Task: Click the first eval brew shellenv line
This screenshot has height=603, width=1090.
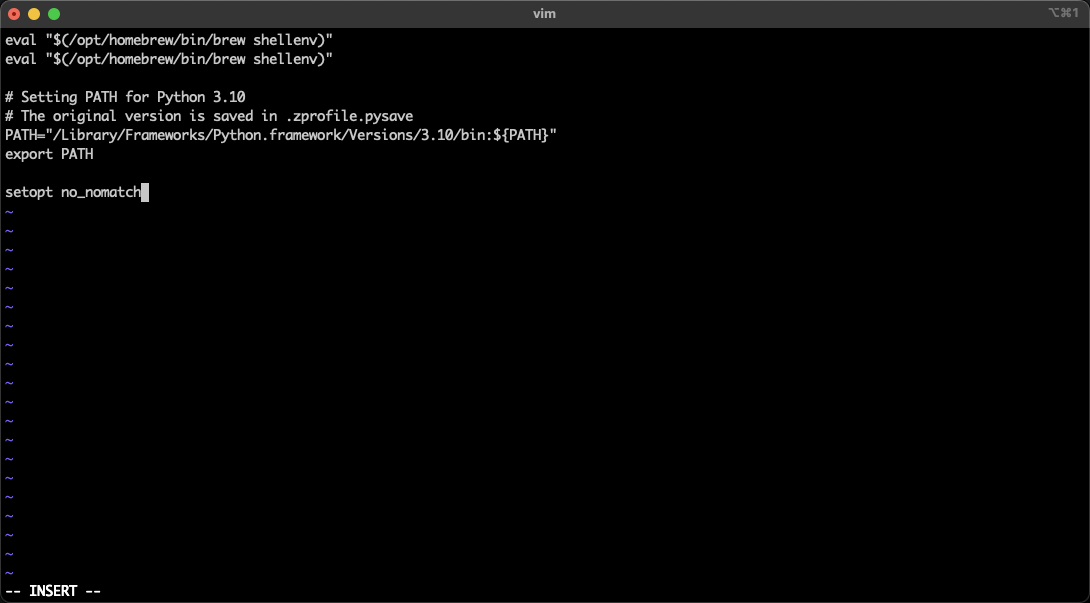Action: [168, 40]
